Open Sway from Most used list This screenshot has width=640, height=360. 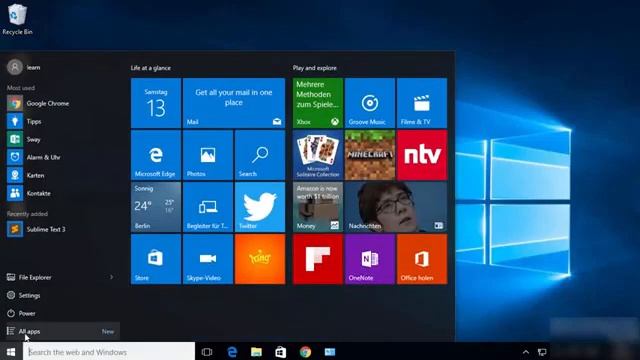click(x=61, y=139)
